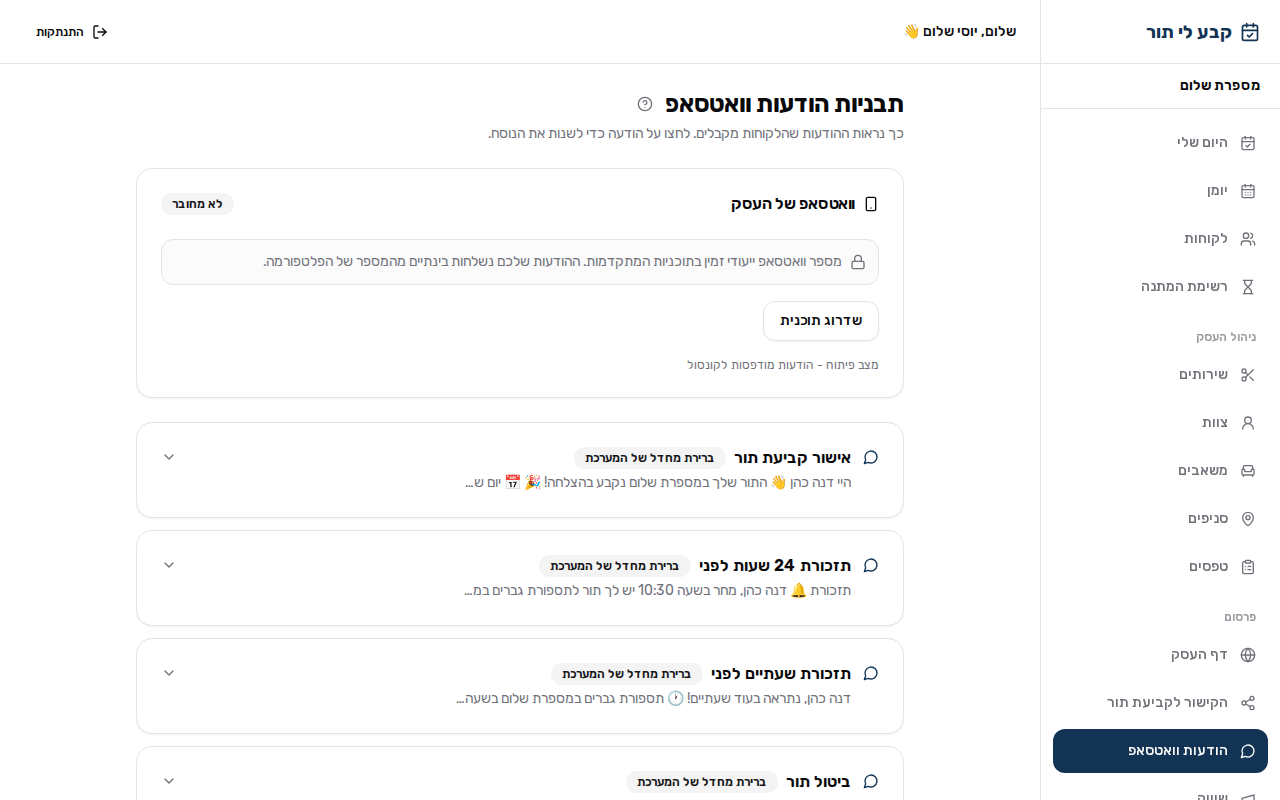Open משאבים in the sidebar
The image size is (1280, 800).
[x=1160, y=471]
